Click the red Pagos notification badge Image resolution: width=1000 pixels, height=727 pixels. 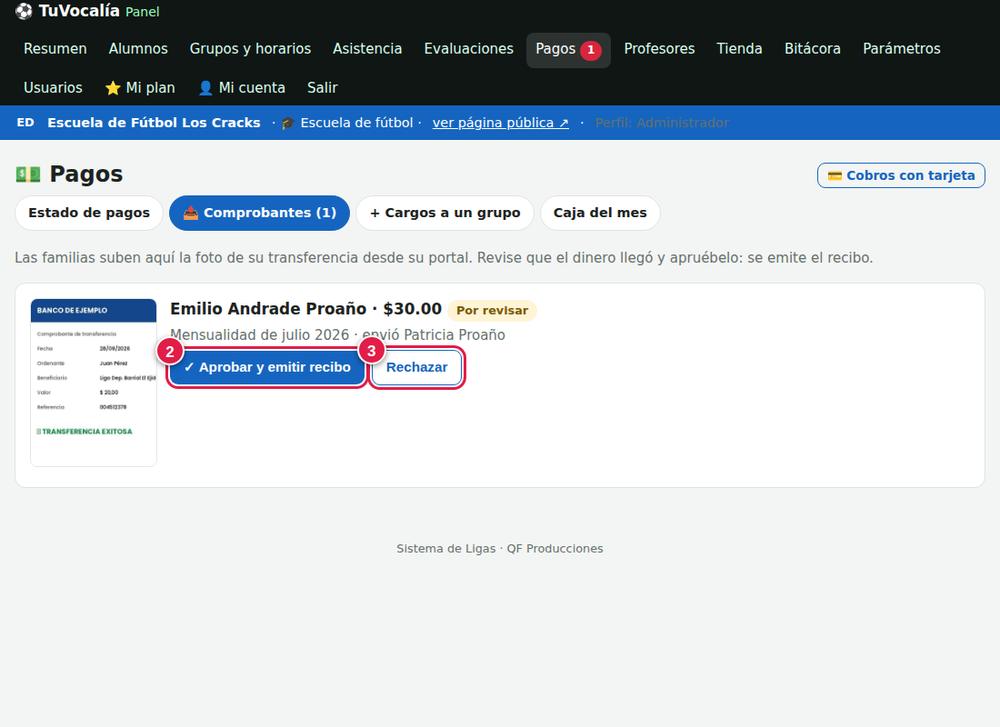coord(591,50)
